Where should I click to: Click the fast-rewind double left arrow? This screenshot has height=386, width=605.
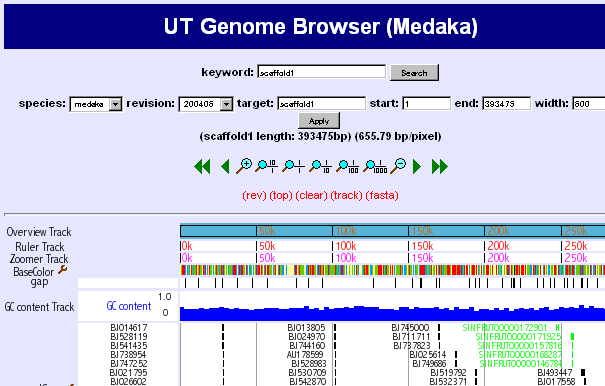pyautogui.click(x=202, y=167)
